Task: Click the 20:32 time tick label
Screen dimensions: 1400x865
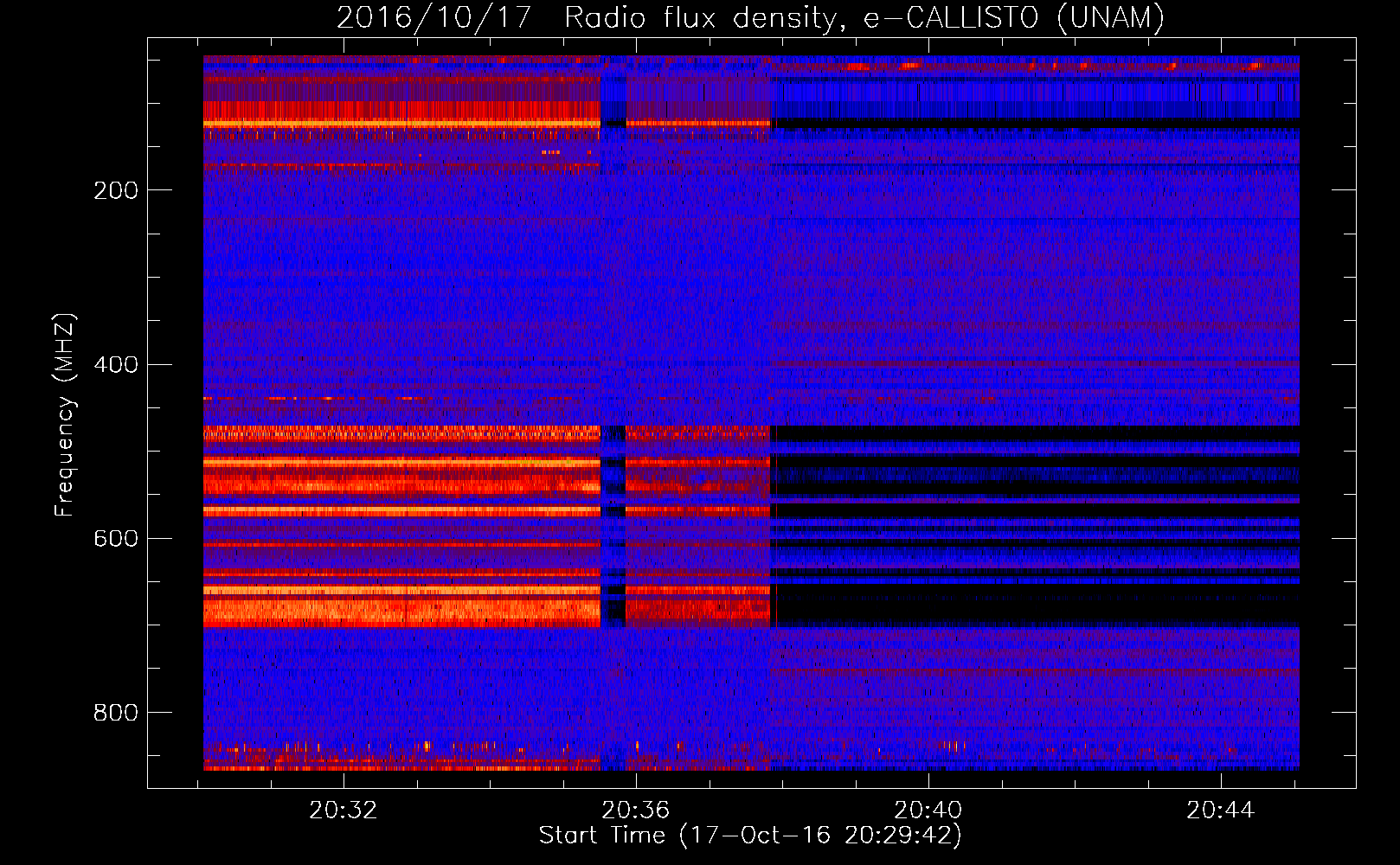Action: [344, 811]
